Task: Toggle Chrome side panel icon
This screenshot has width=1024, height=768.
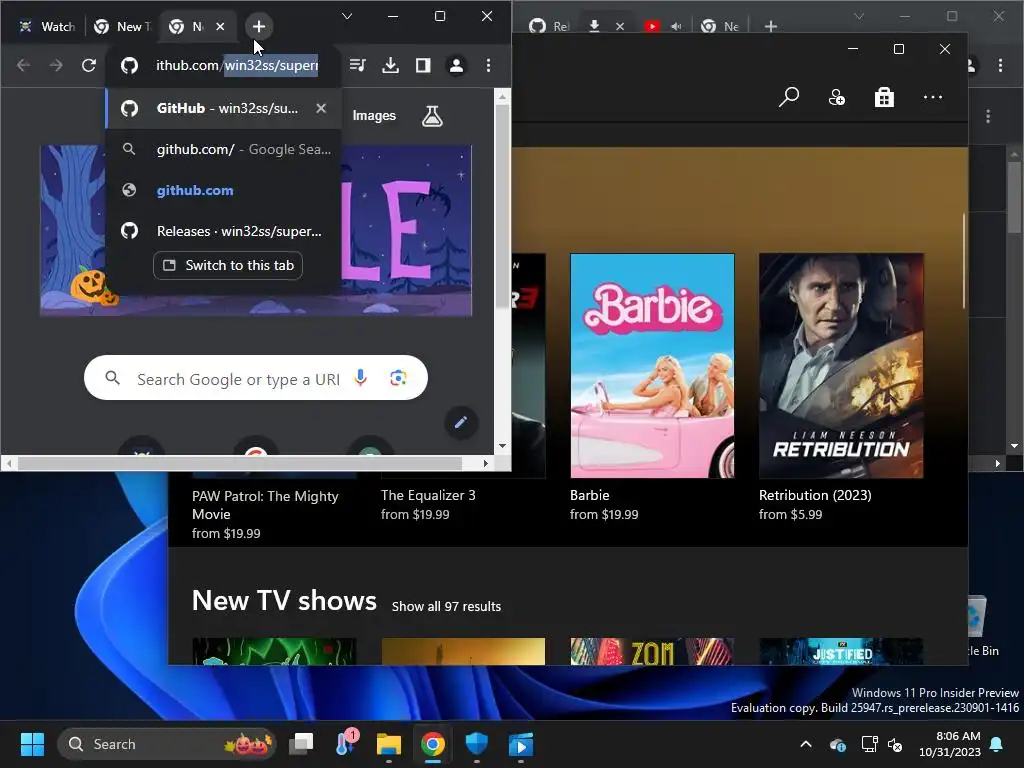Action: 423,65
